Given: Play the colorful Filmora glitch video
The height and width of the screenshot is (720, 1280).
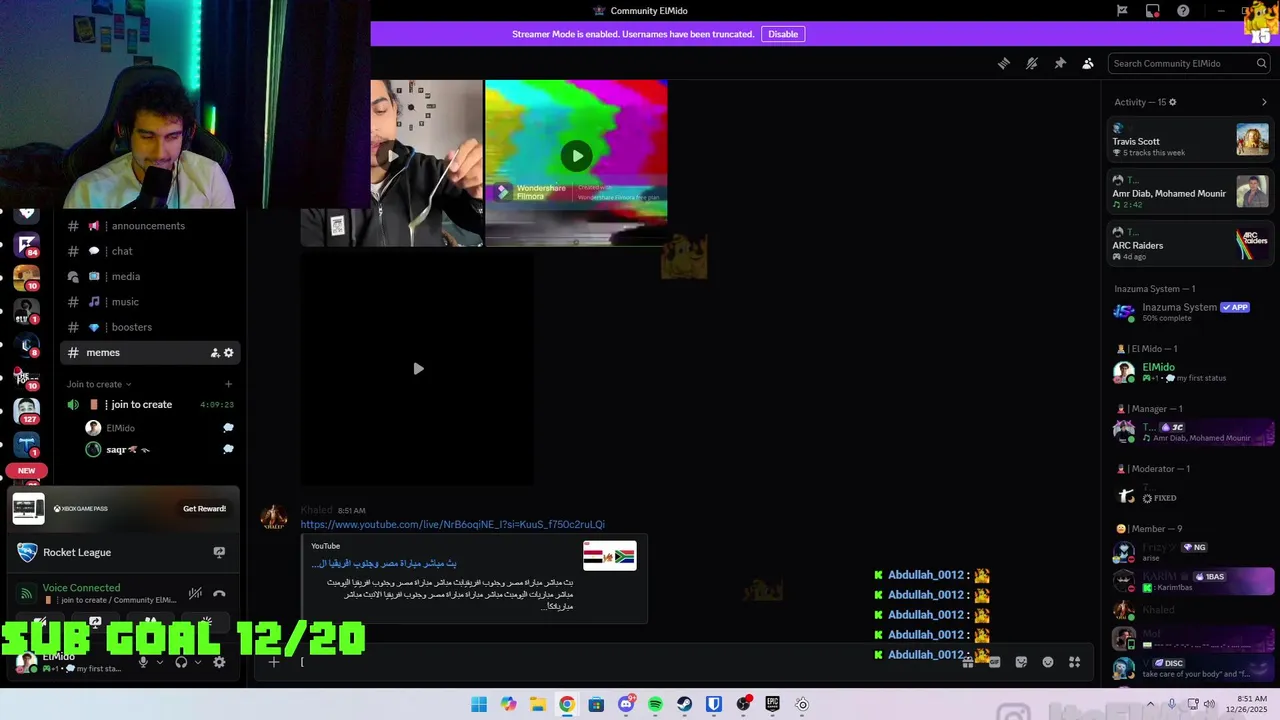Looking at the screenshot, I should 576,156.
